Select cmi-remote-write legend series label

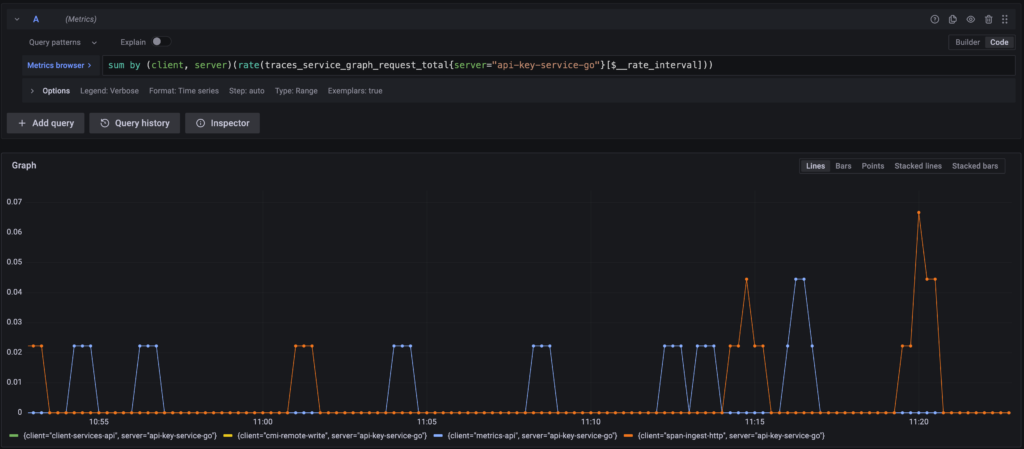coord(332,435)
